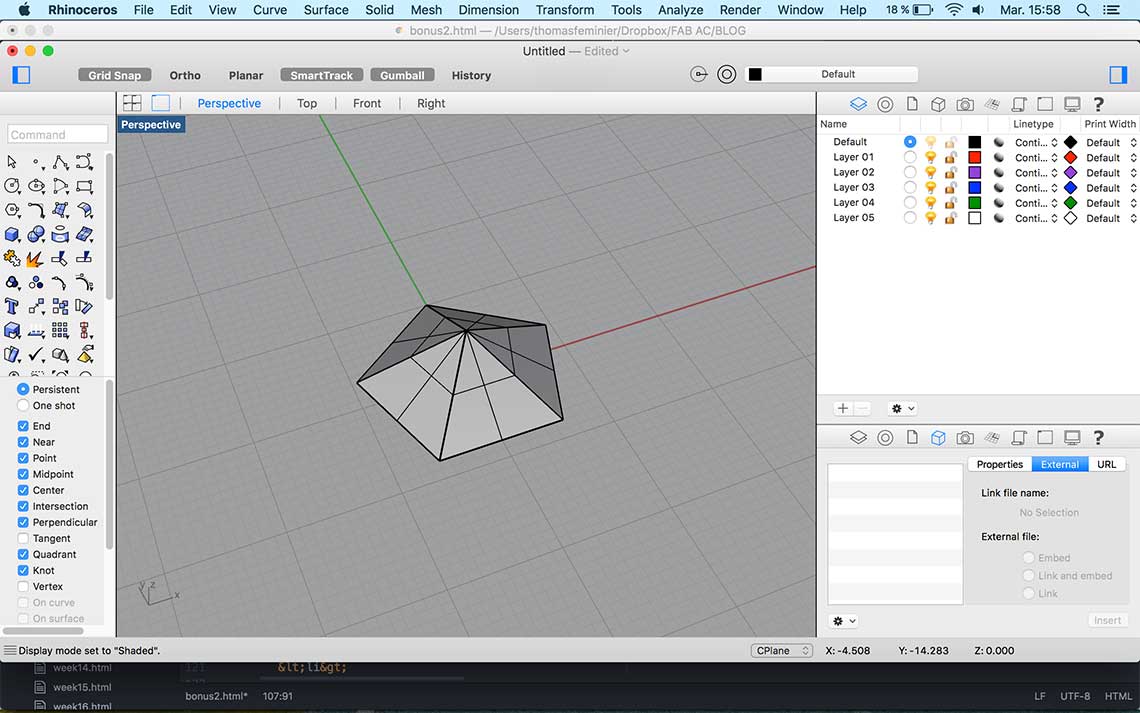Click the rectangular Array grid tool
1140x713 pixels.
click(x=60, y=331)
